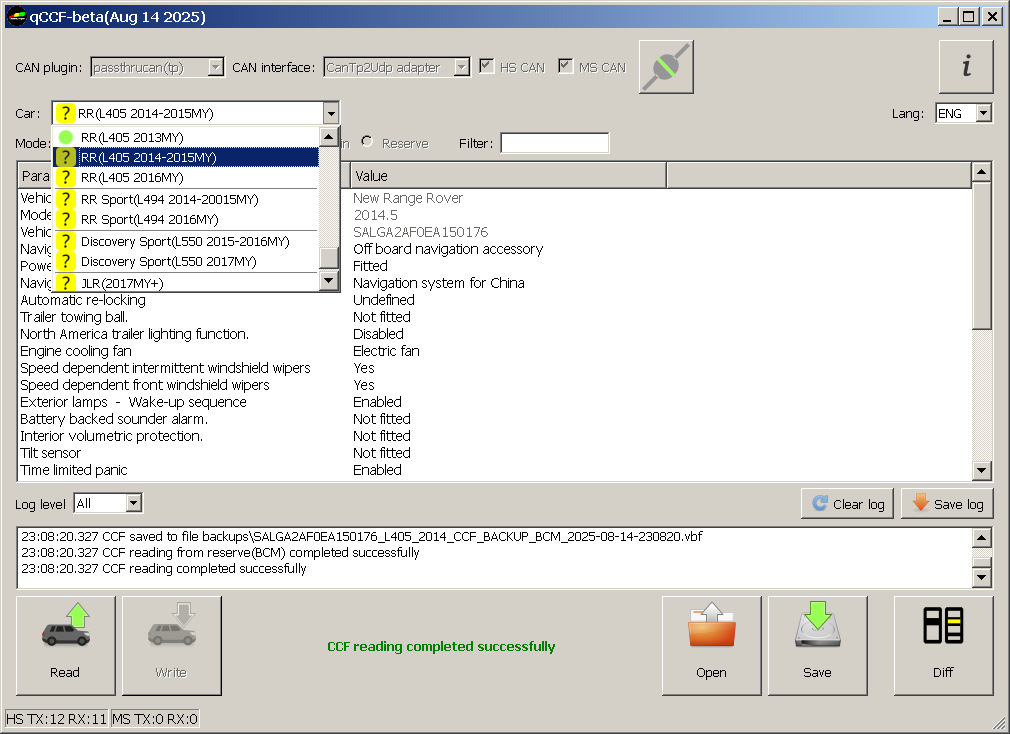Click the greyed Write car button
The height and width of the screenshot is (734, 1010).
click(x=171, y=645)
